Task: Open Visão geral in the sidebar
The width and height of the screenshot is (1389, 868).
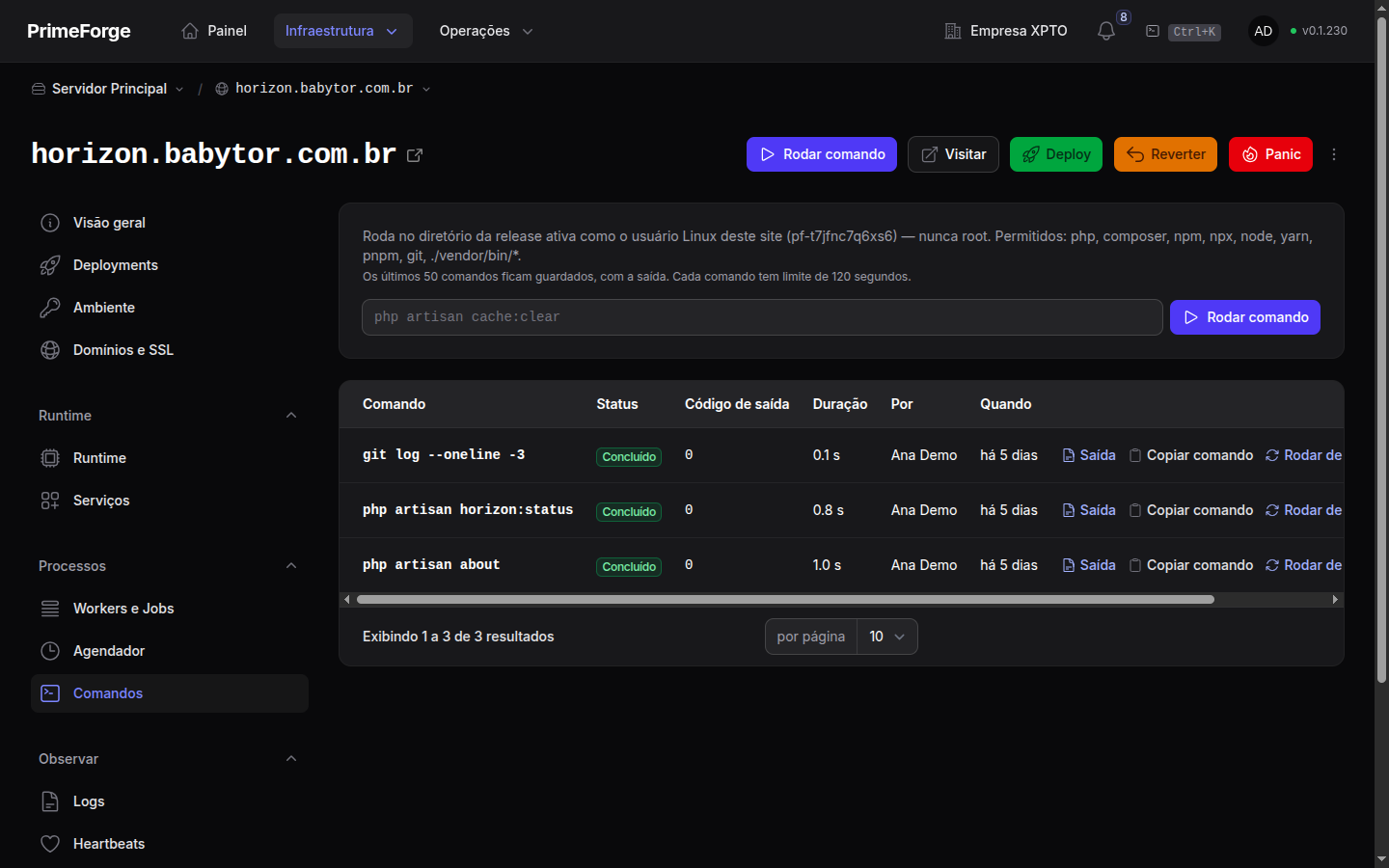Action: [170, 223]
